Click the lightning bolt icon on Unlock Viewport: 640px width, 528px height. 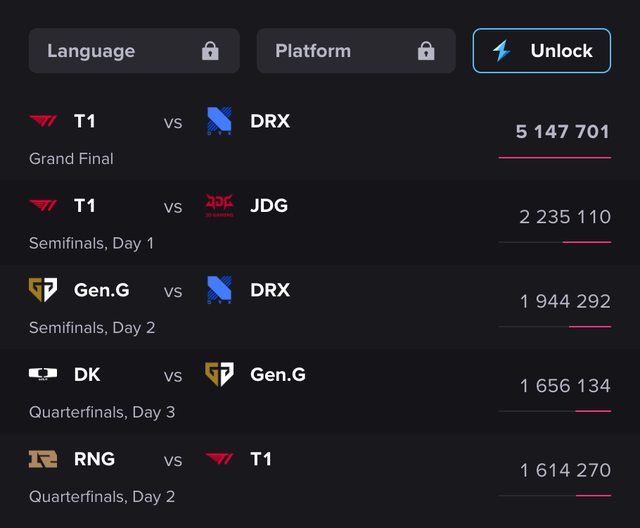(502, 51)
